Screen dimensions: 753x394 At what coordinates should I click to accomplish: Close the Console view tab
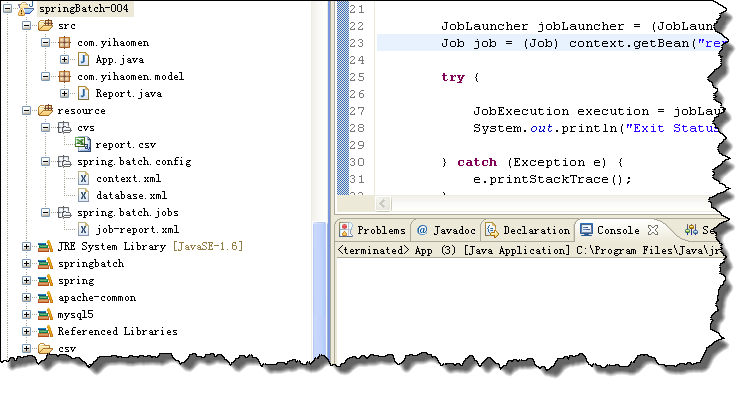pos(653,231)
